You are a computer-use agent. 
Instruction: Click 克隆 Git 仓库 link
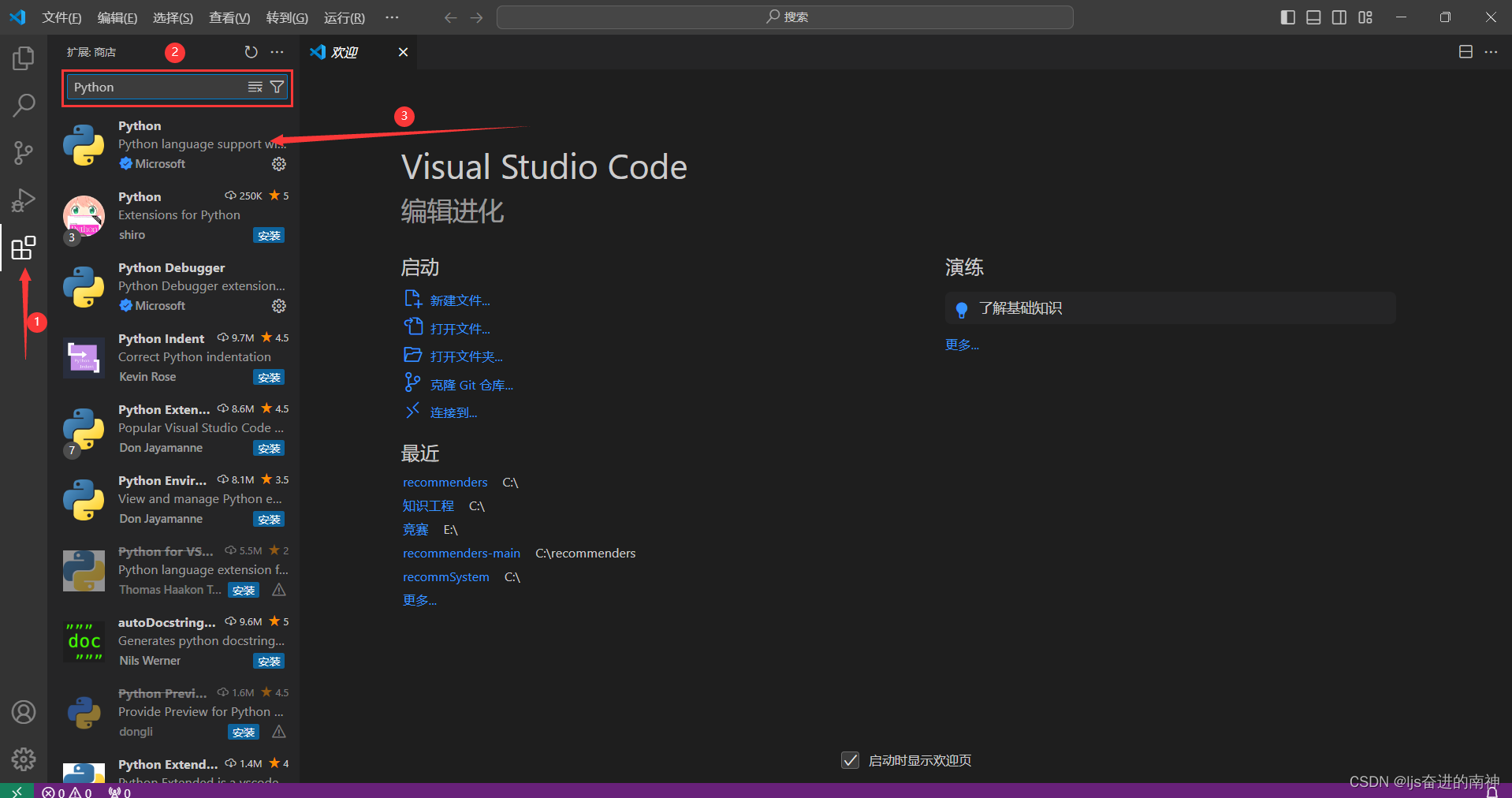pyautogui.click(x=471, y=385)
